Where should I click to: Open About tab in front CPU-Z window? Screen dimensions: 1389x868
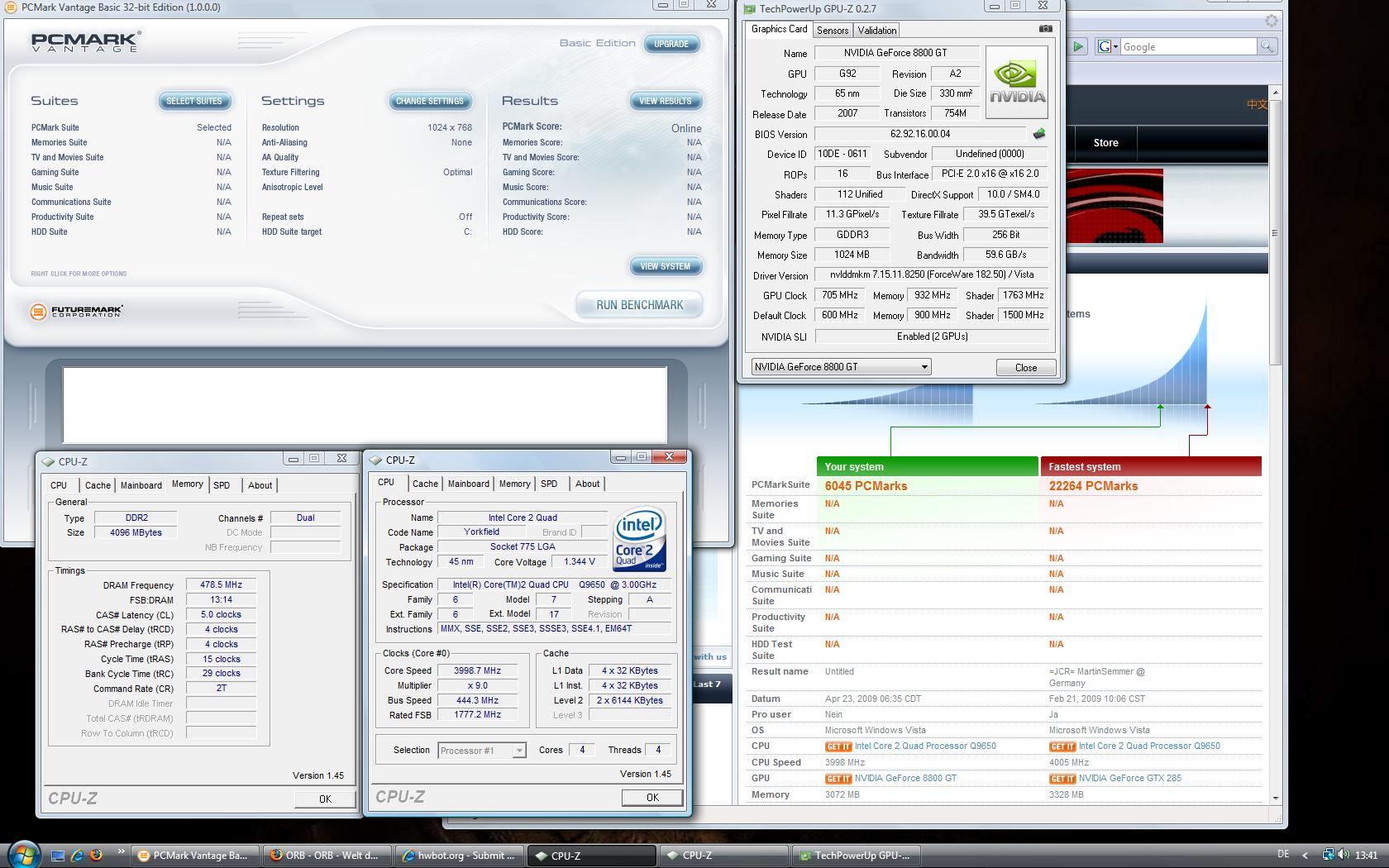[587, 484]
